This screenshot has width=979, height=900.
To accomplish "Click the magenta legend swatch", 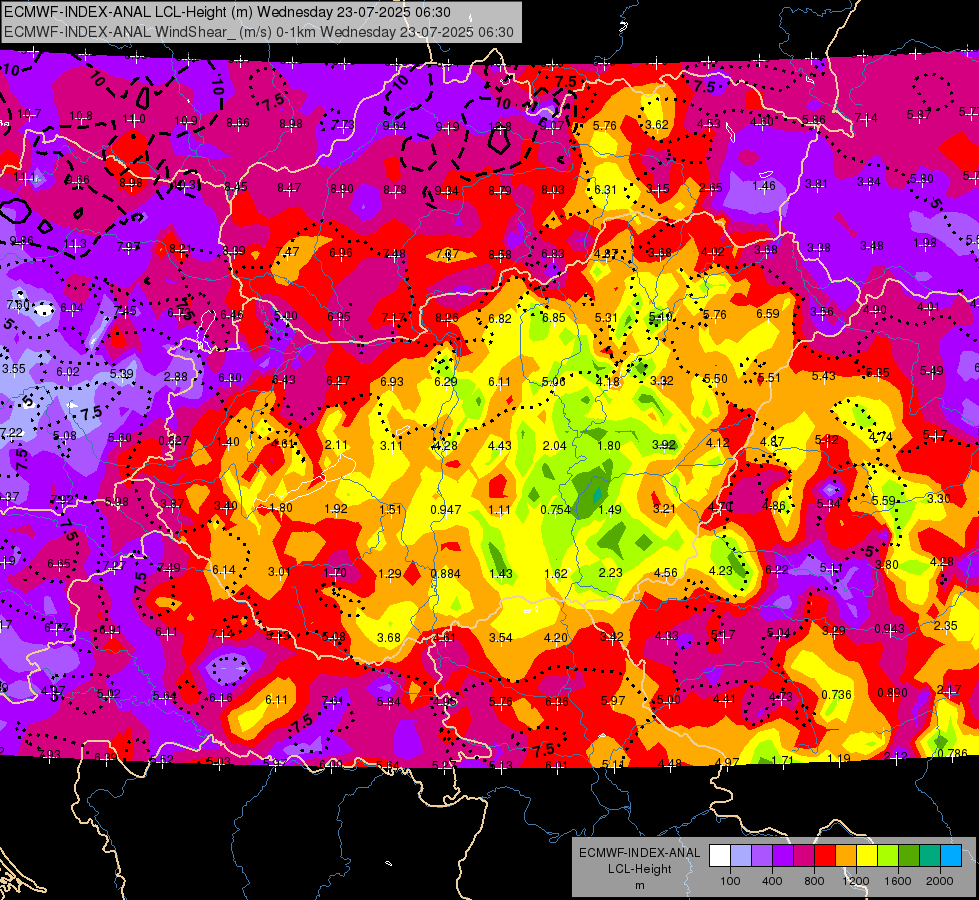I will (x=804, y=855).
